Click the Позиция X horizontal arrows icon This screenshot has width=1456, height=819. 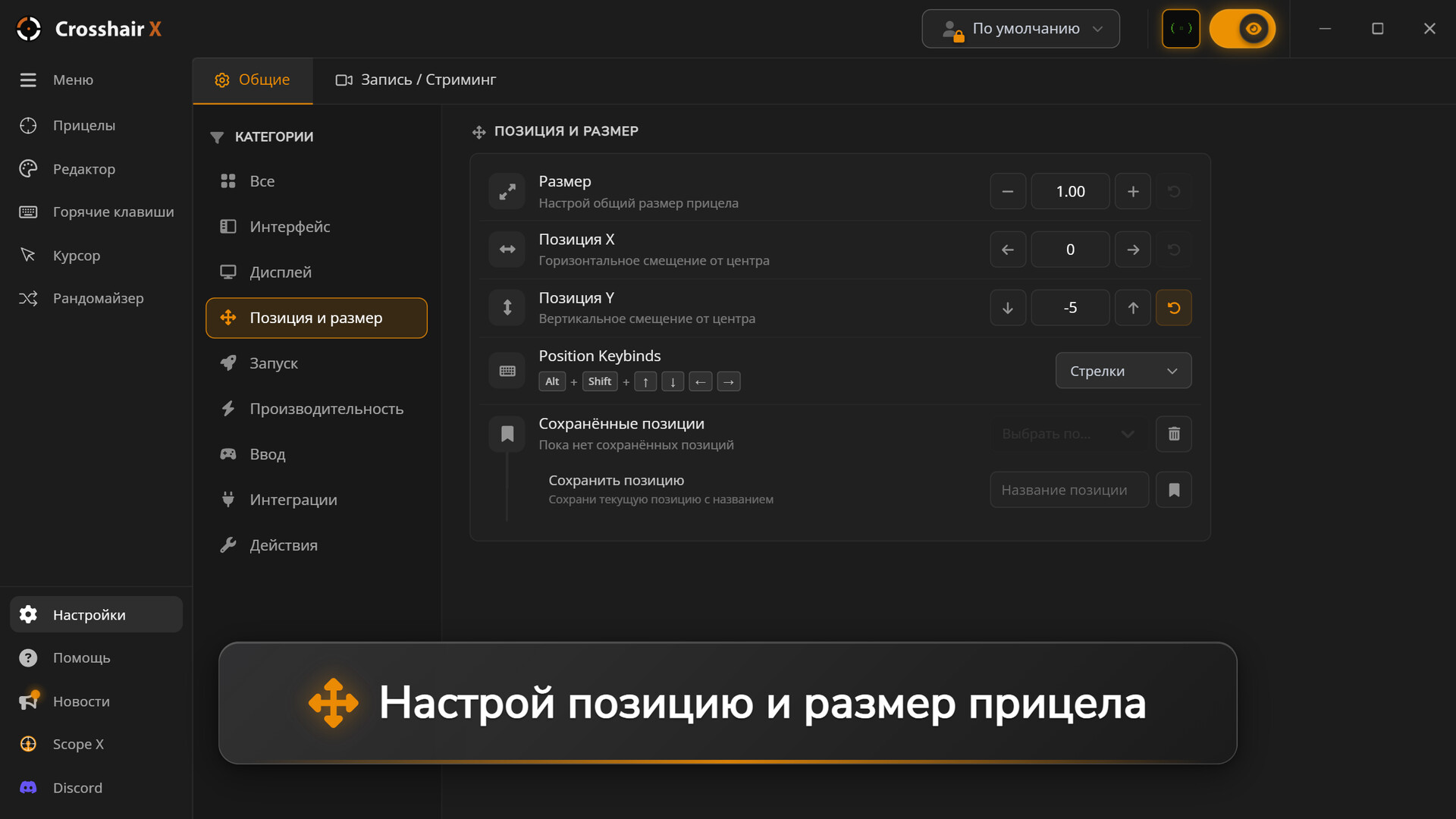[507, 249]
